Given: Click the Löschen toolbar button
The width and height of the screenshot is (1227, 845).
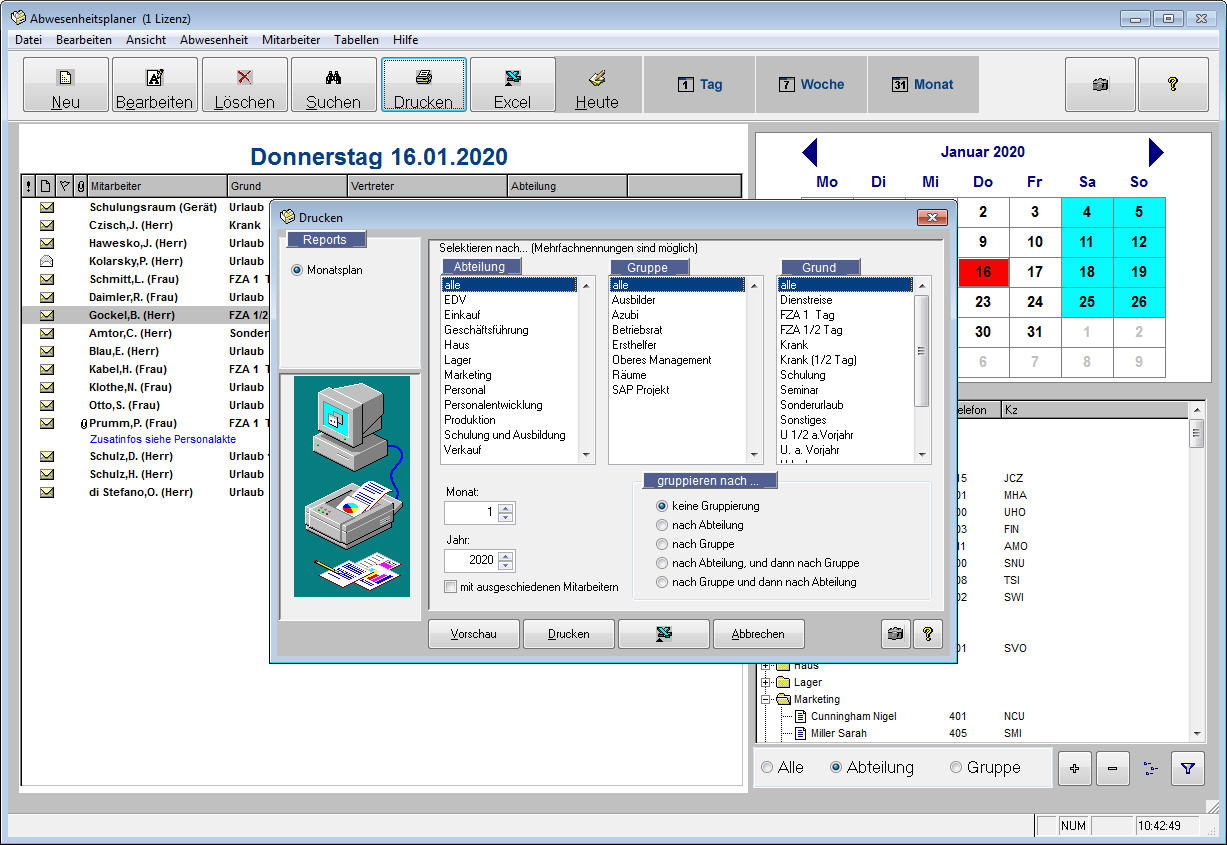Looking at the screenshot, I should tap(244, 85).
